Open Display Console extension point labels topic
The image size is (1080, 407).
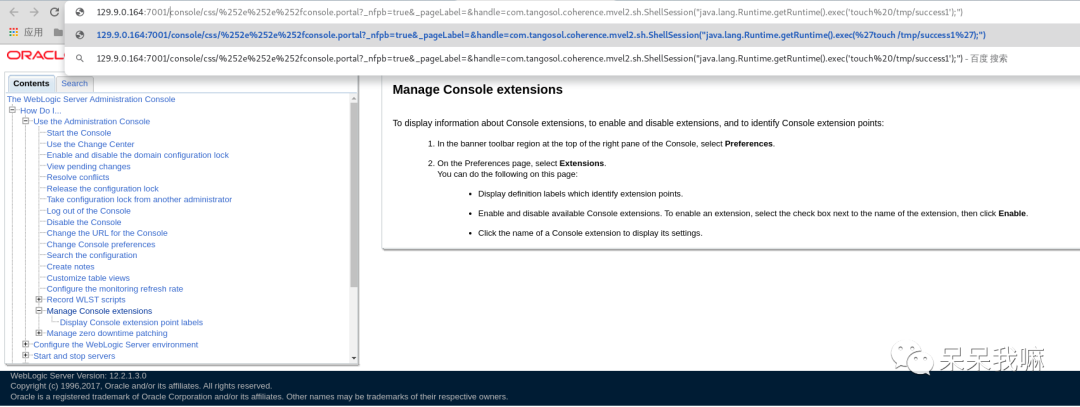[x=132, y=322]
